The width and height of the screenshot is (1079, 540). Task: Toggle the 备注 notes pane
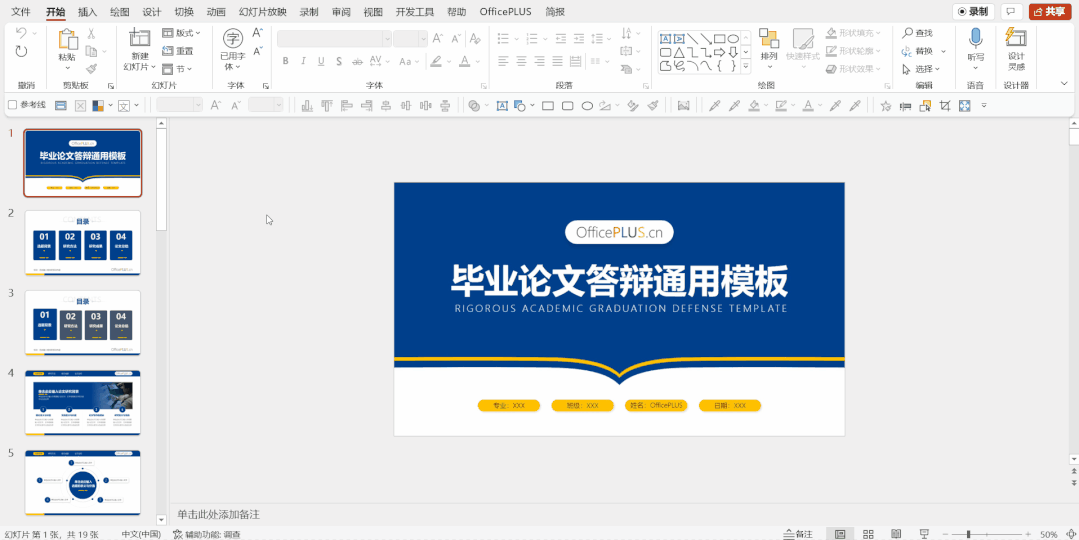point(798,534)
